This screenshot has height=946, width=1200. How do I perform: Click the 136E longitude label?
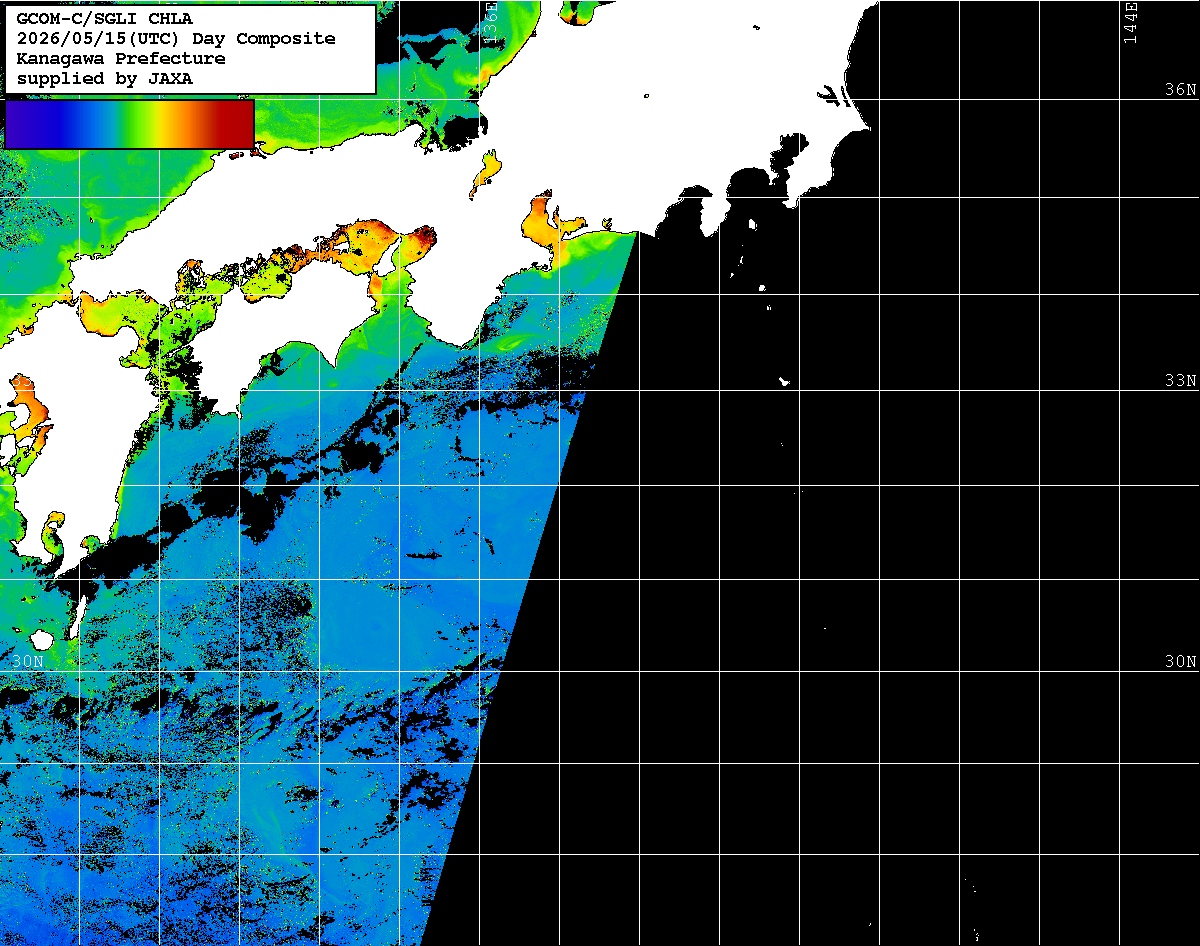point(489,22)
